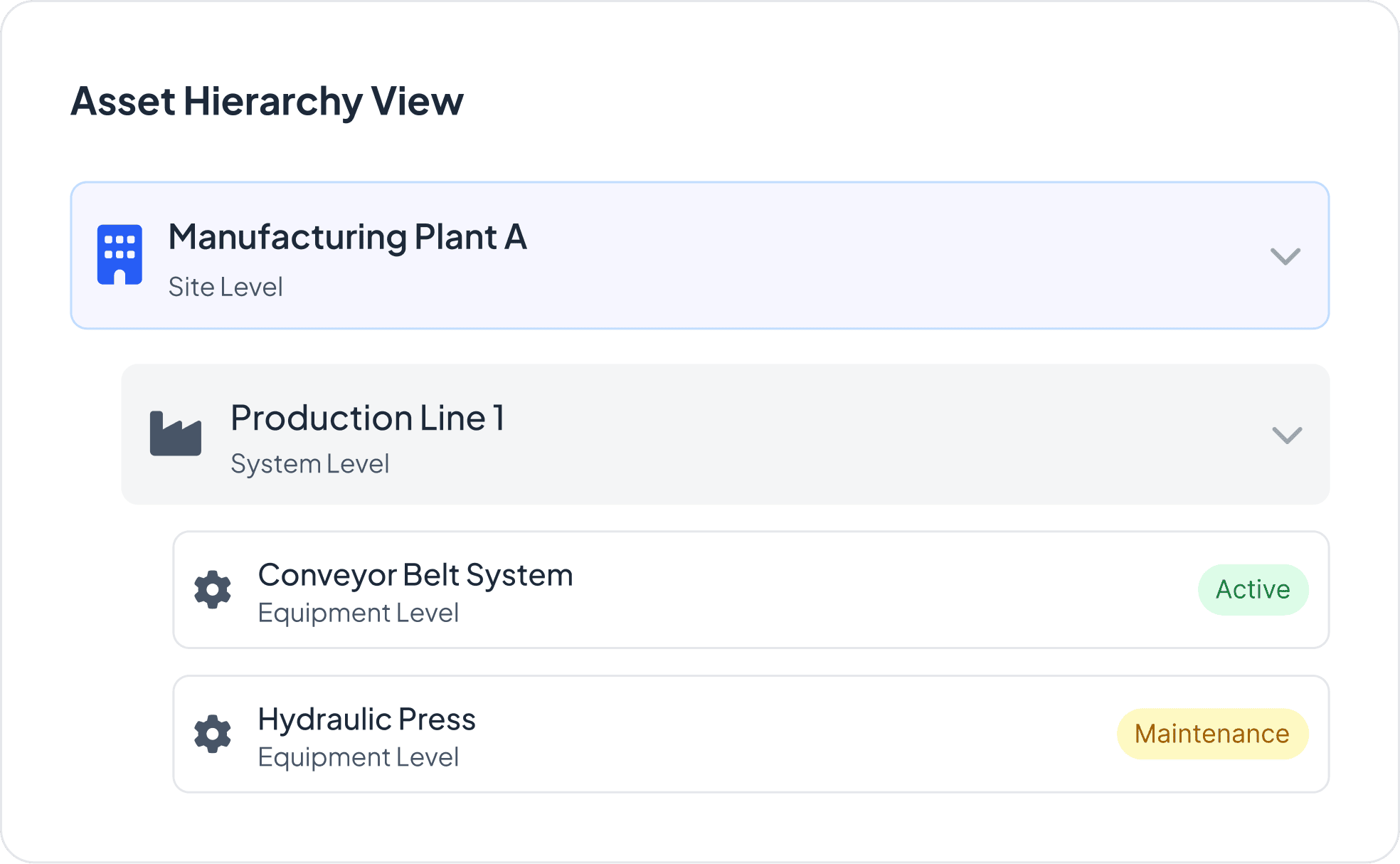Screen dimensions: 1400x864
Task: Toggle the Active status badge on Conveyor Belt System
Action: 1253,589
